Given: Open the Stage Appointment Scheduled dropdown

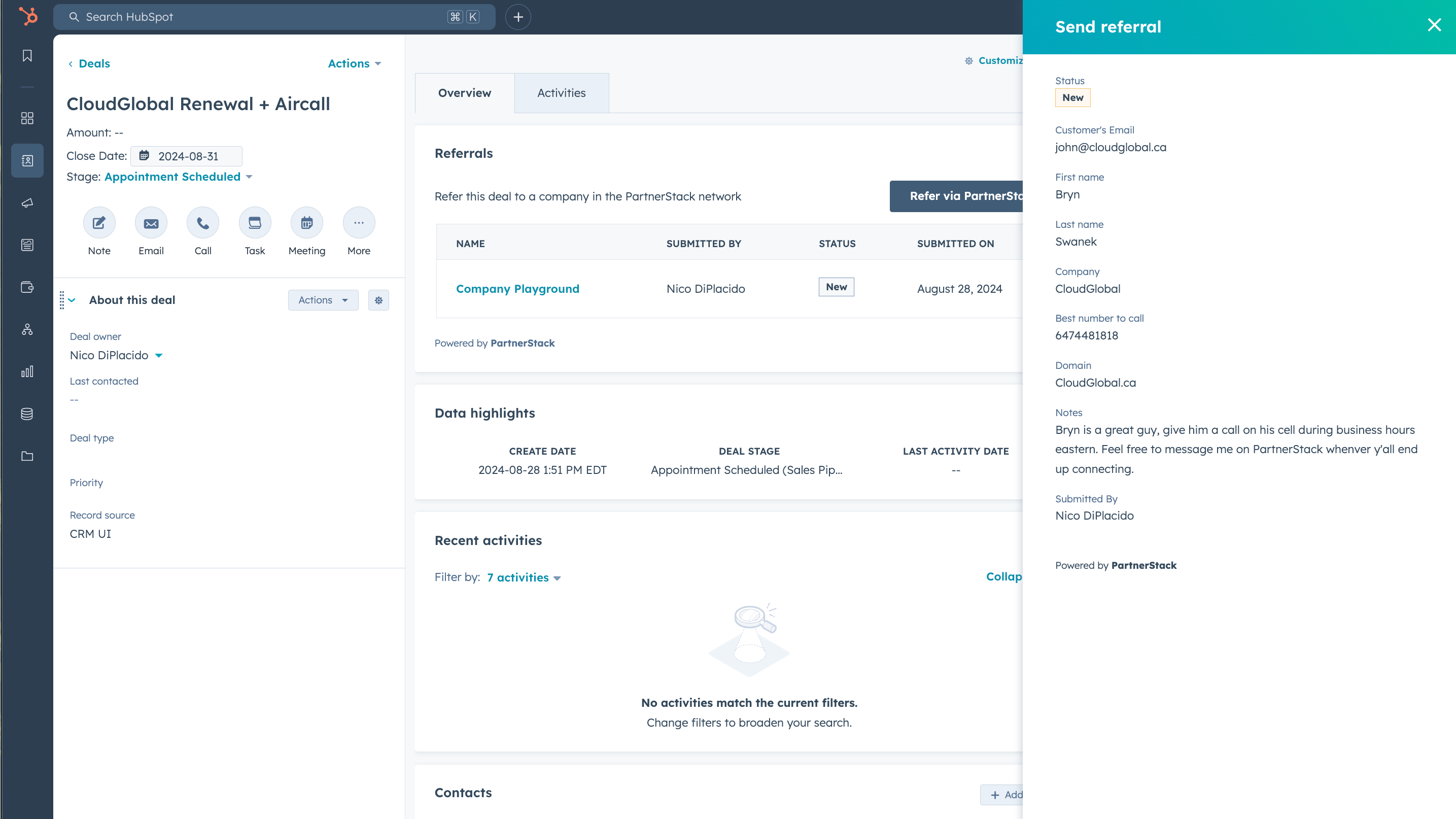Looking at the screenshot, I should pos(178,177).
